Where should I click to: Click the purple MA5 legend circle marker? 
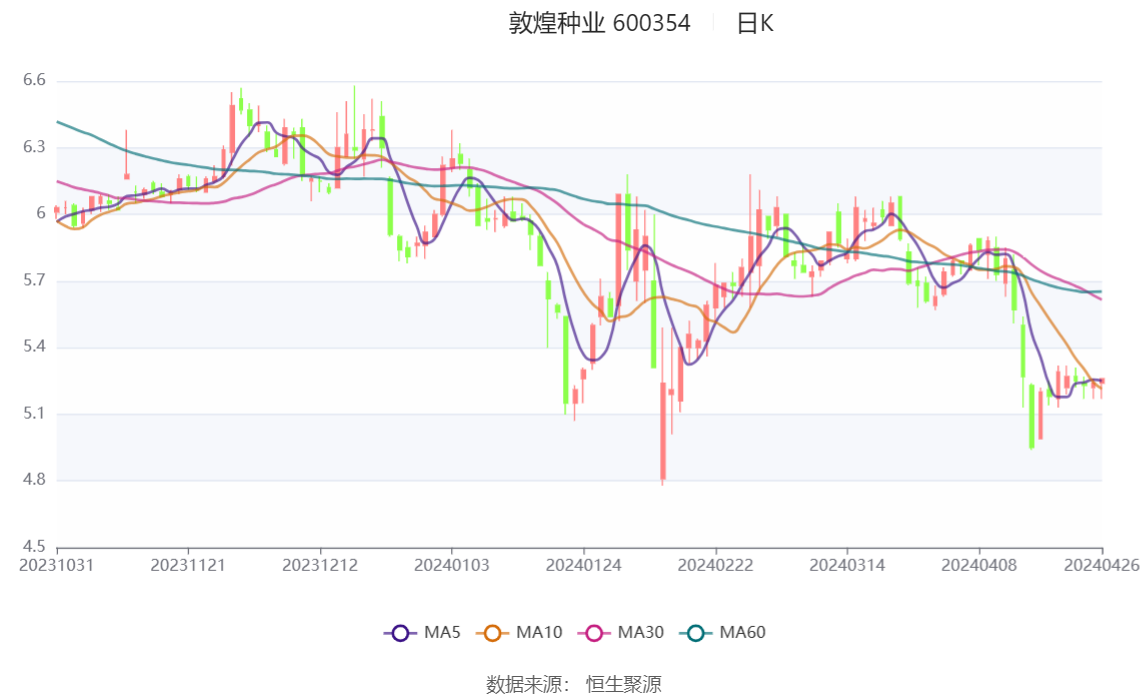pyautogui.click(x=400, y=633)
